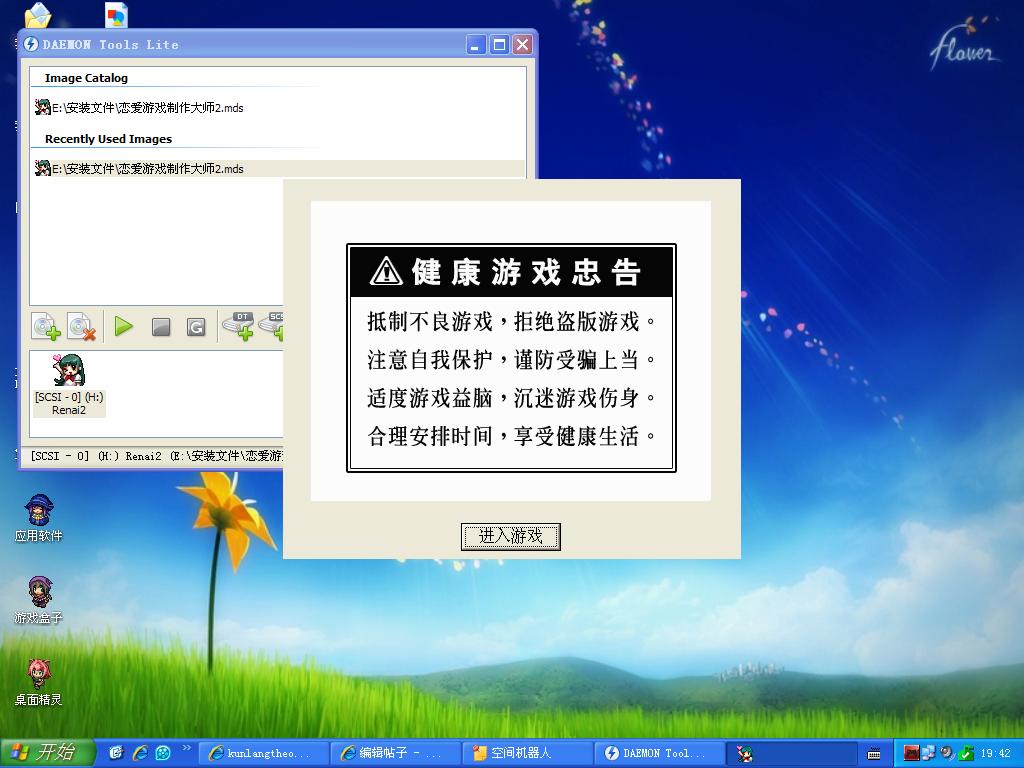
Task: Open the 应用软件 desktop icon
Action: point(39,519)
